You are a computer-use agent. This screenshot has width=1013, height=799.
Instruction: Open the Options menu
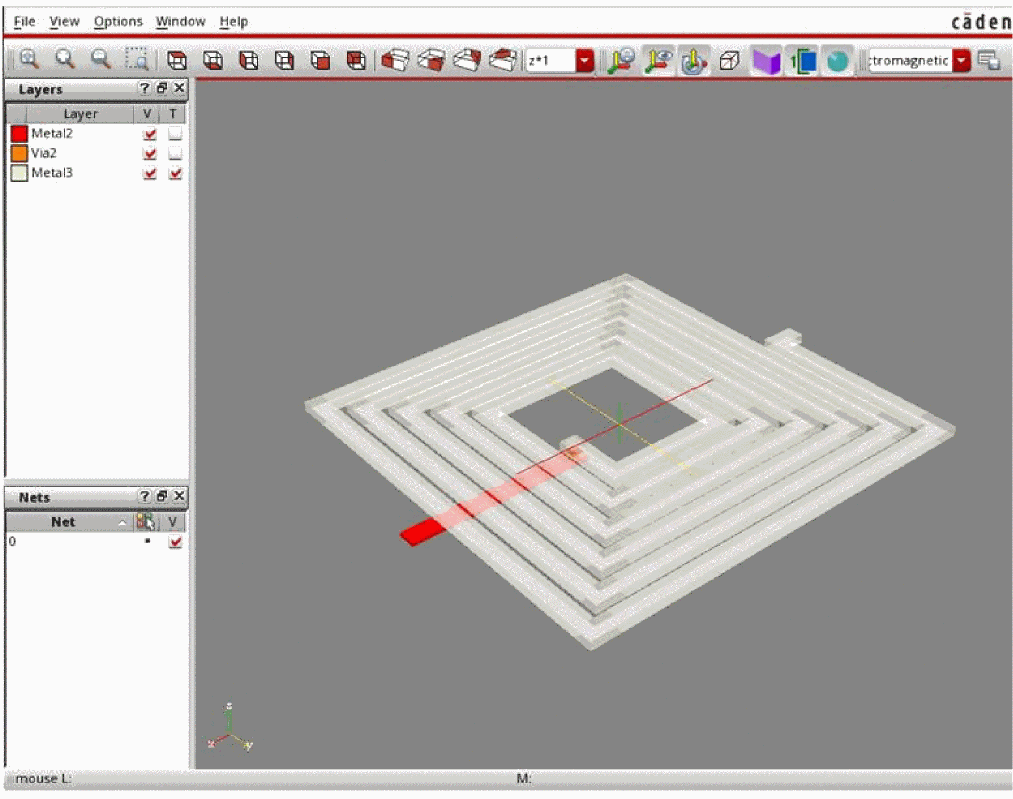pos(118,21)
